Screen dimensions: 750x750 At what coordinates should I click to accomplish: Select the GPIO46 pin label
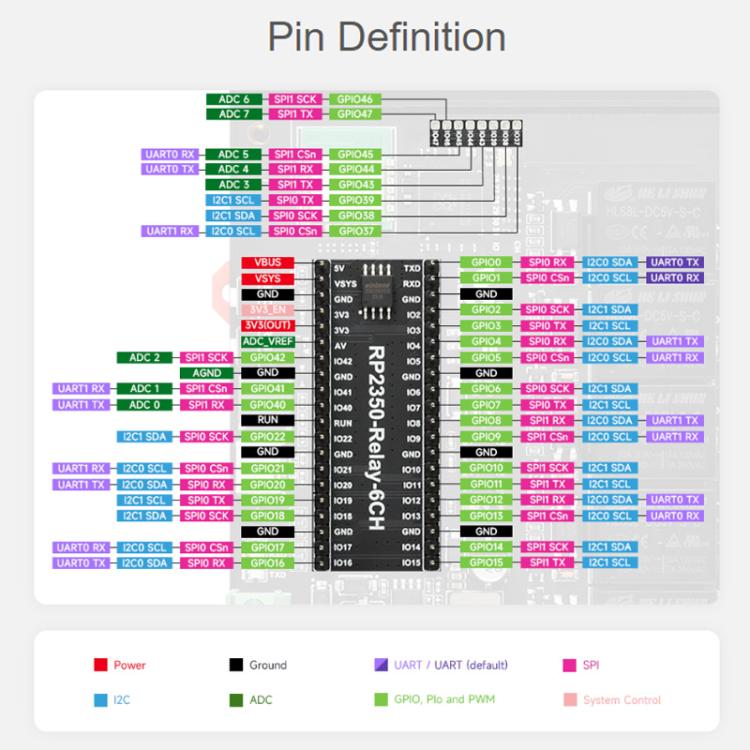pyautogui.click(x=355, y=100)
